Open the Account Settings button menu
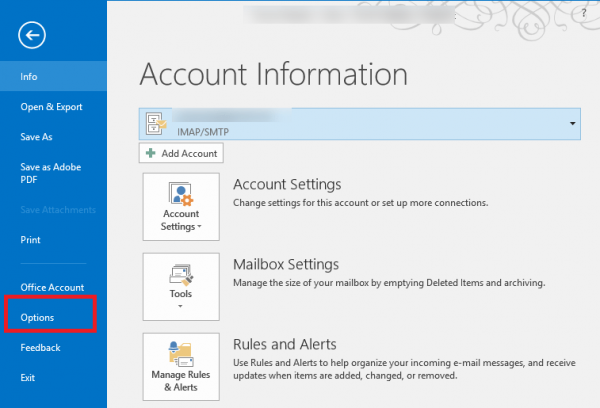Screen dimensions: 600x408 tap(181, 207)
